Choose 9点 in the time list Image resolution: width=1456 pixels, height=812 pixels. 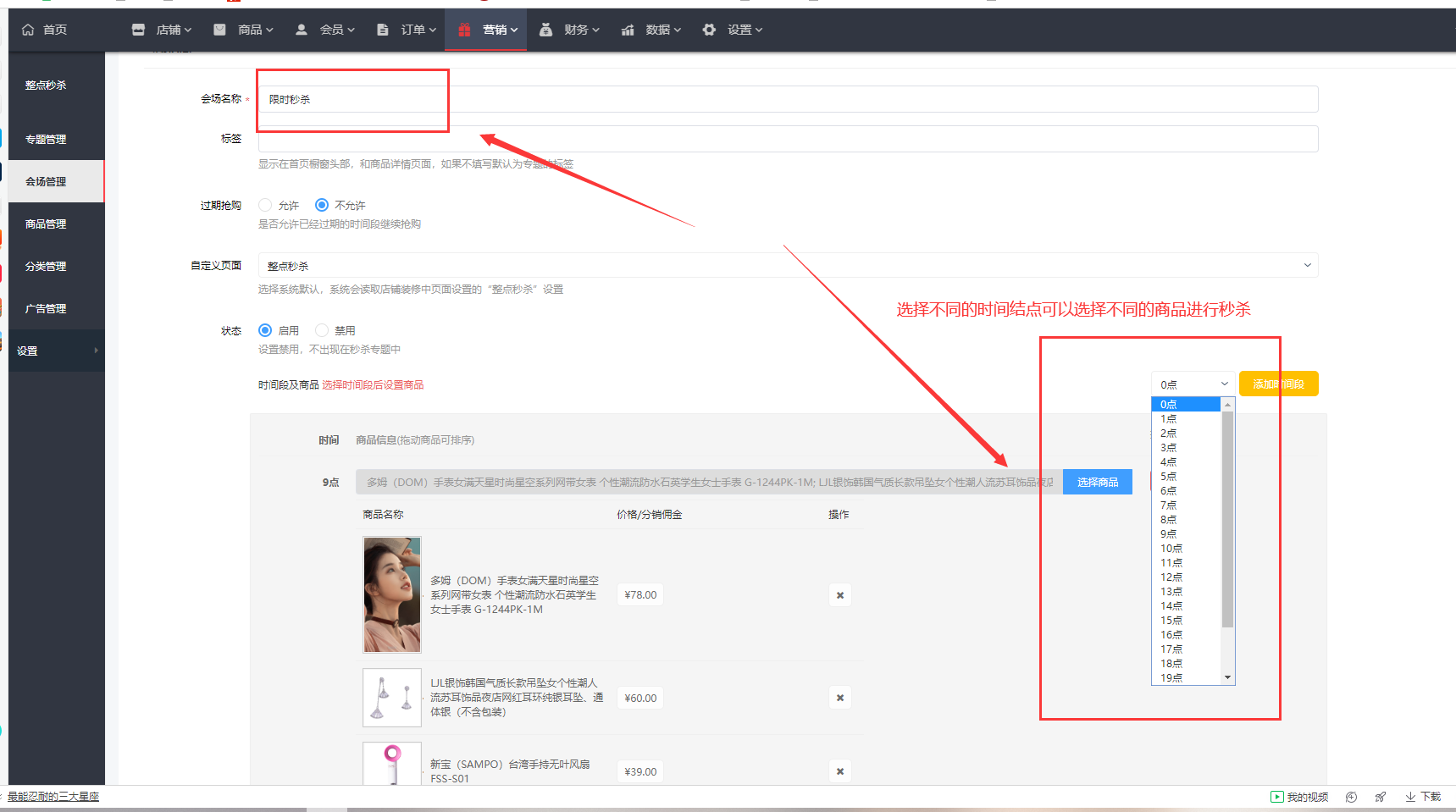click(1186, 534)
